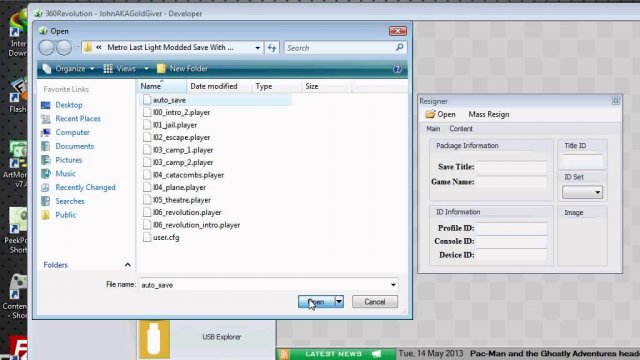Sort by the Size column header
Viewport: 640px width, 360px height.
click(x=327, y=87)
